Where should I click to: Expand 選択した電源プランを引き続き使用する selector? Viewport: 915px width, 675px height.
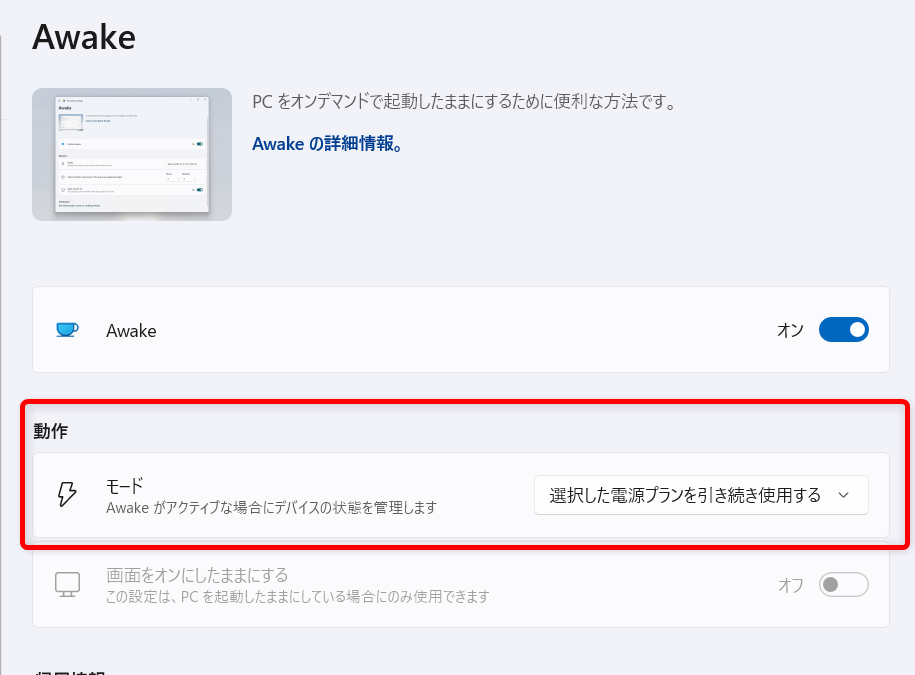coord(700,494)
